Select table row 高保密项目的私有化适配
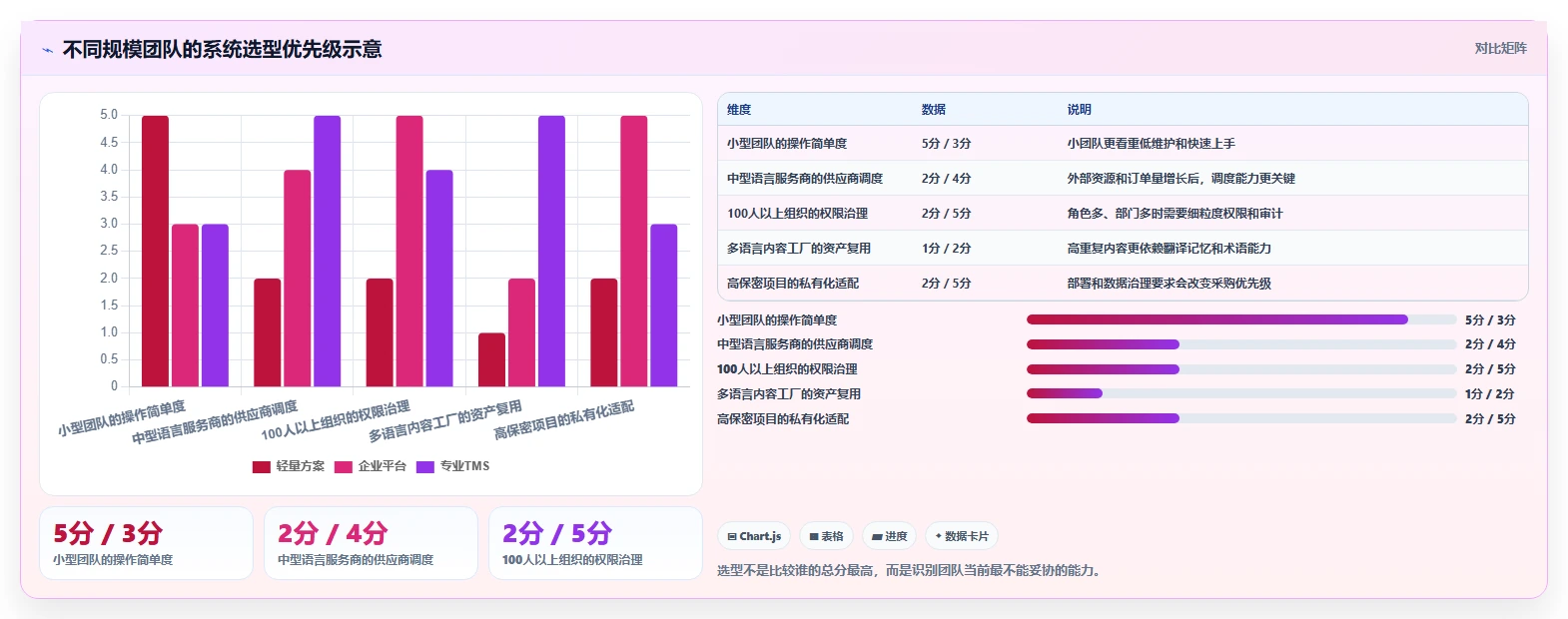 (x=1123, y=284)
